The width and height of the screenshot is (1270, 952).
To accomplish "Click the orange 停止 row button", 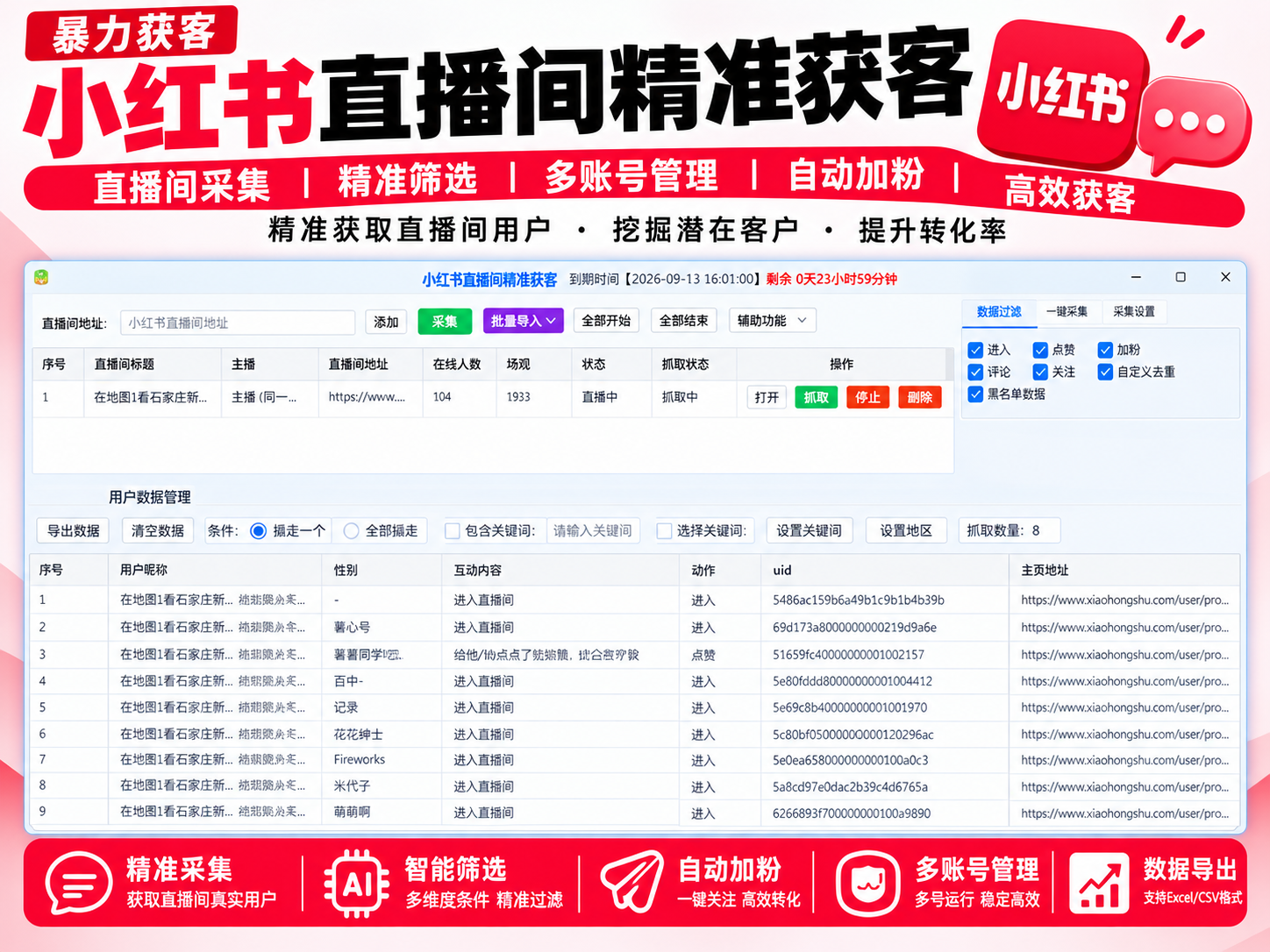I will tap(868, 397).
